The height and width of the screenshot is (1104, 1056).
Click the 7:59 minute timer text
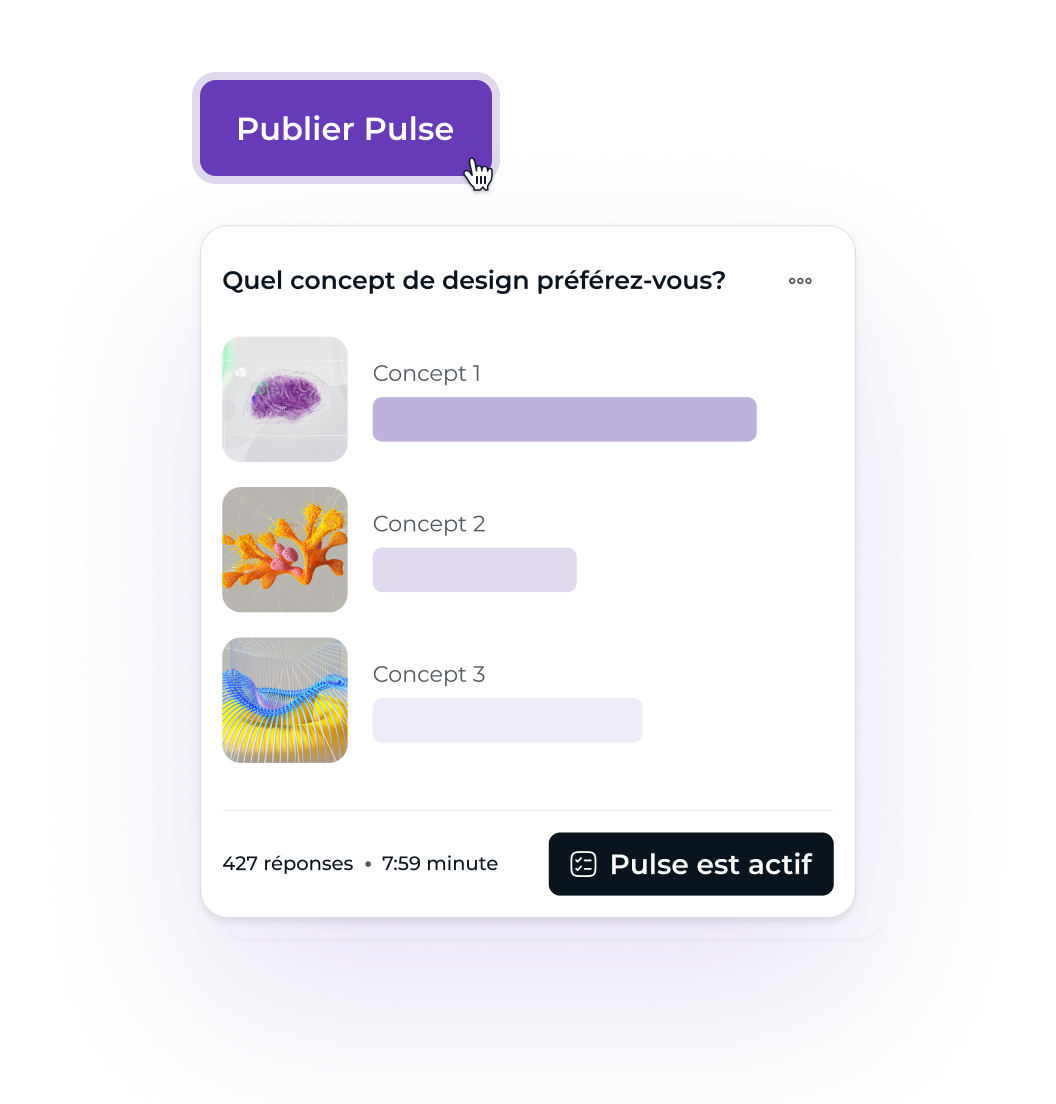pyautogui.click(x=440, y=864)
